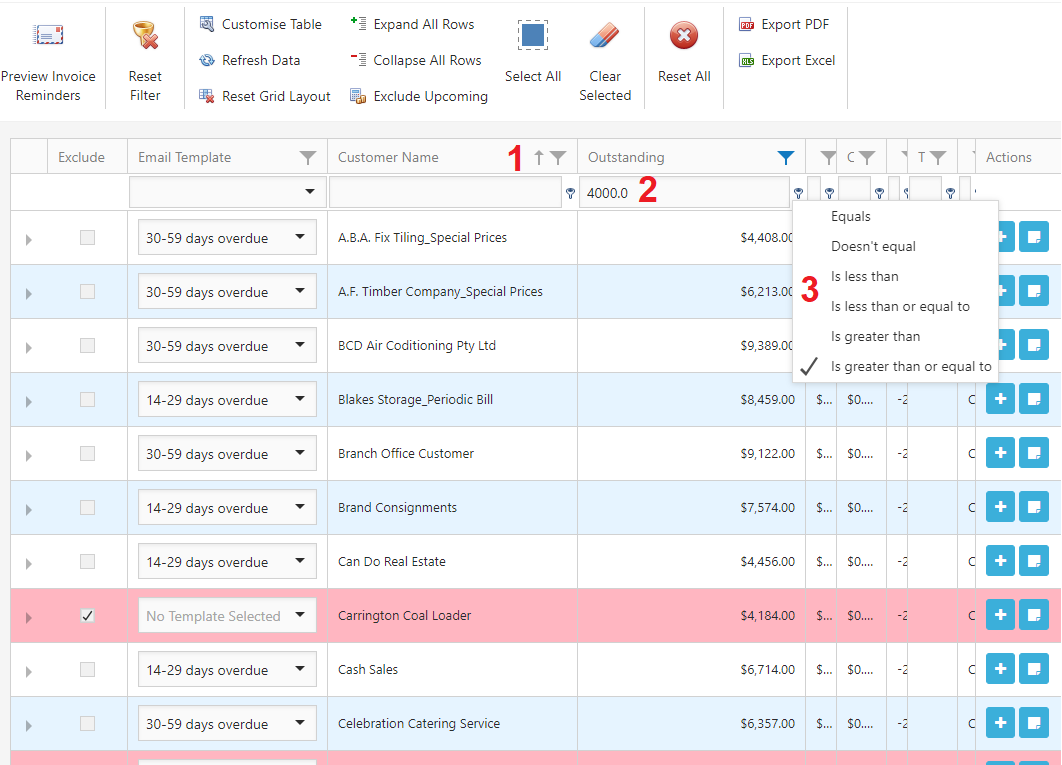This screenshot has width=1062, height=765.
Task: Tick Exclude for Brand Consignments
Action: pos(87,508)
